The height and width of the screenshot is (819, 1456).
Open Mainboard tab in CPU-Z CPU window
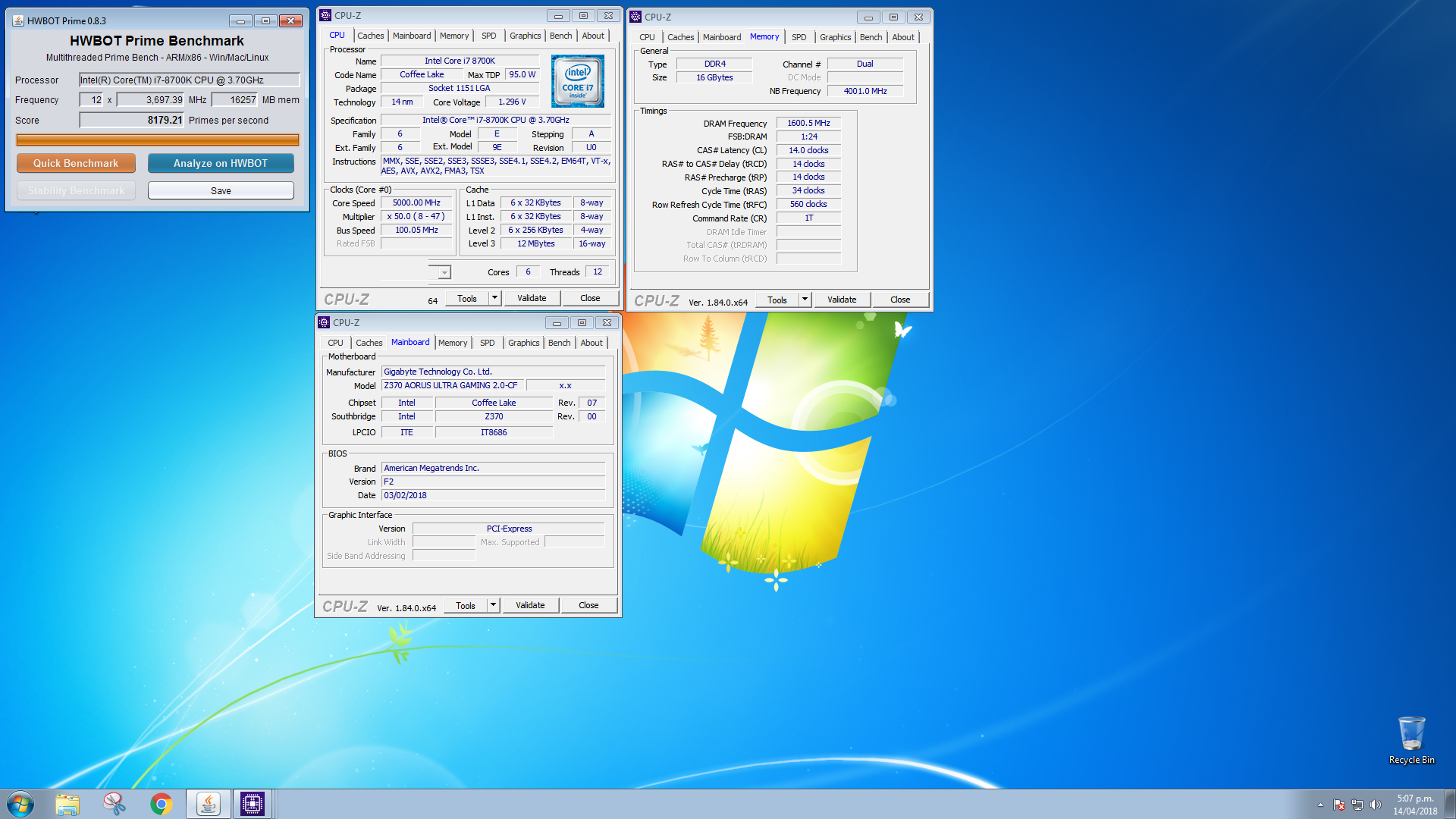(x=412, y=36)
